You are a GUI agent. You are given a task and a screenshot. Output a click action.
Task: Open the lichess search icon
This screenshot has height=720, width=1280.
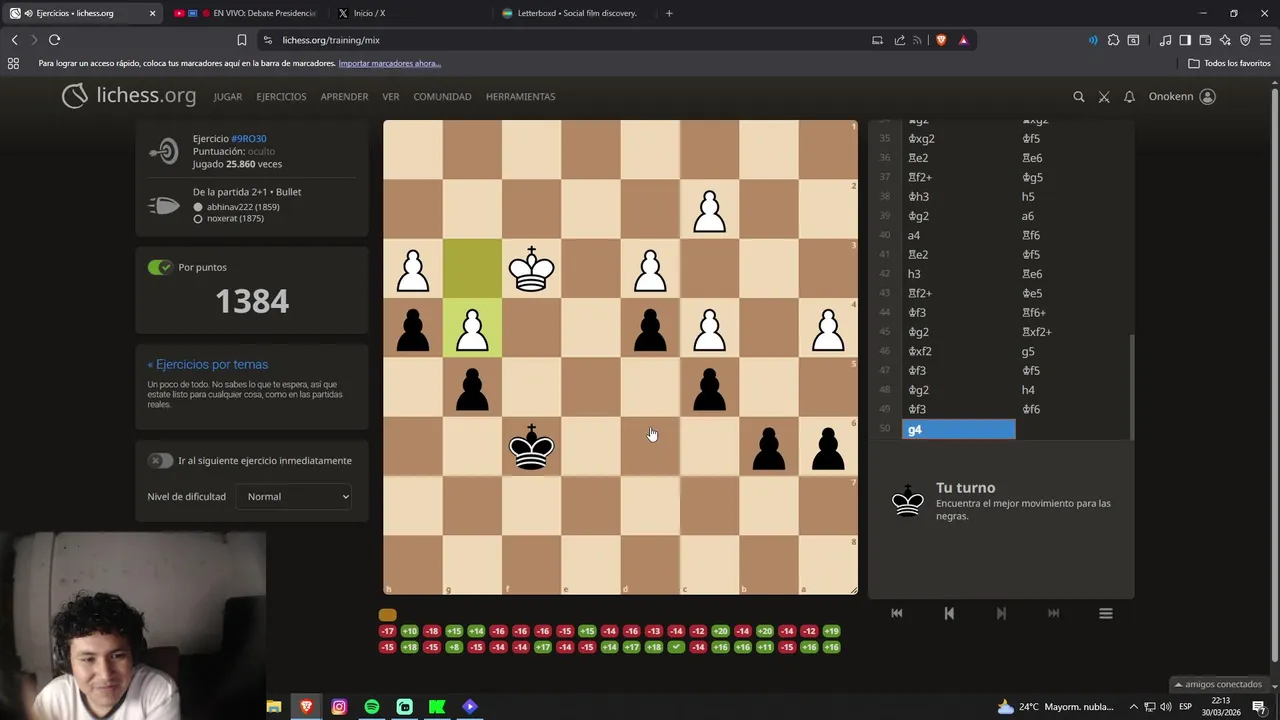coord(1078,97)
